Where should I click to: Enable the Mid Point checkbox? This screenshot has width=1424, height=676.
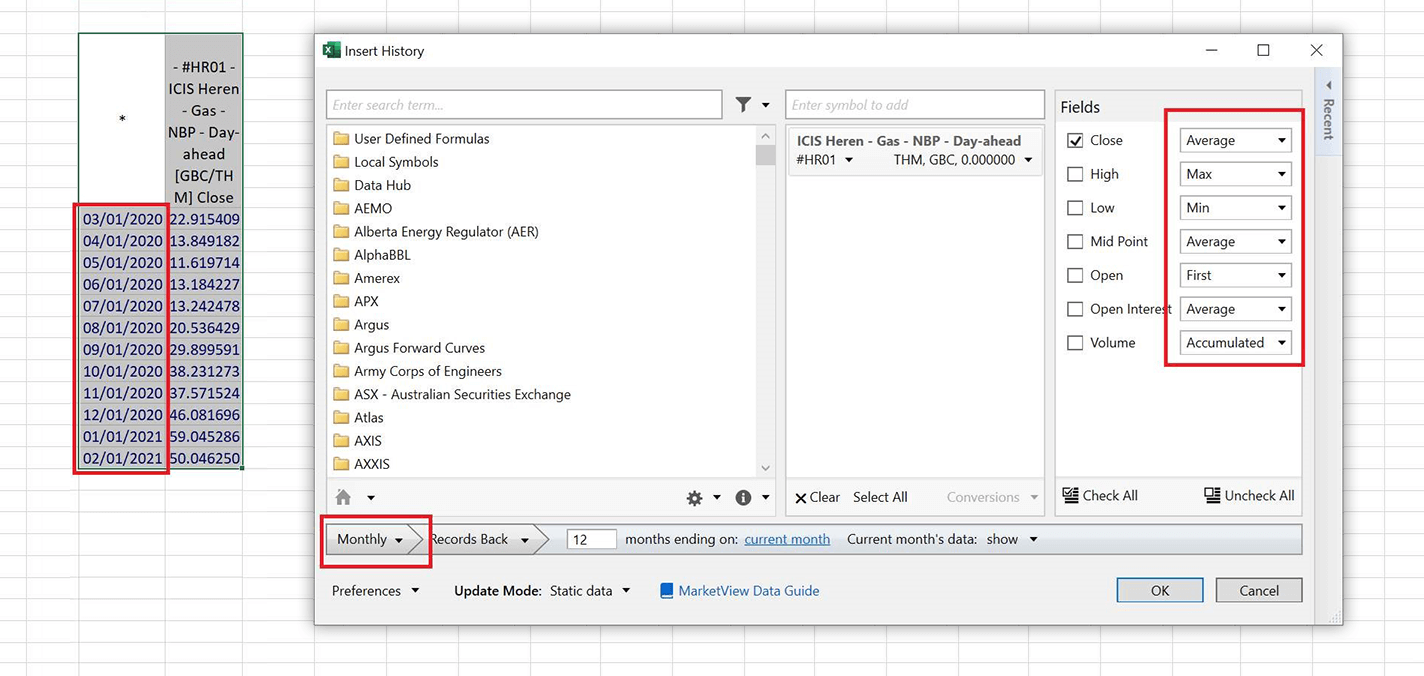coord(1075,242)
